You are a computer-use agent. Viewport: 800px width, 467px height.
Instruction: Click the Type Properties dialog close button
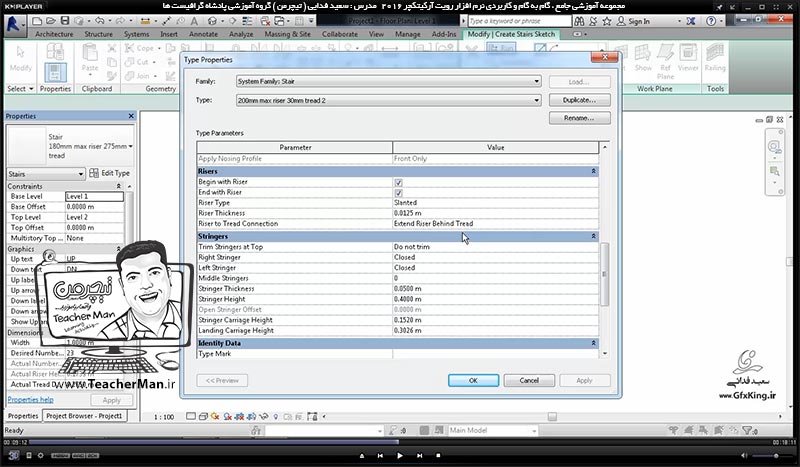point(605,57)
